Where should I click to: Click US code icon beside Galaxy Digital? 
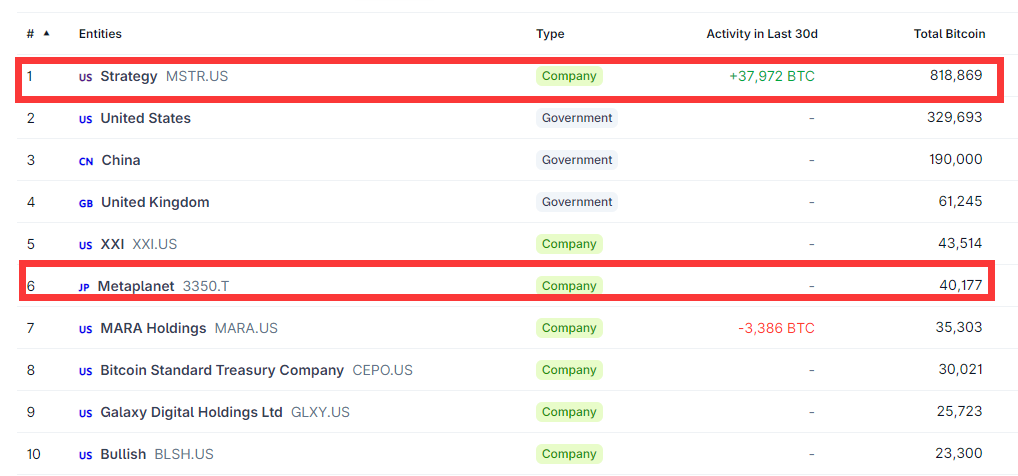(x=86, y=413)
